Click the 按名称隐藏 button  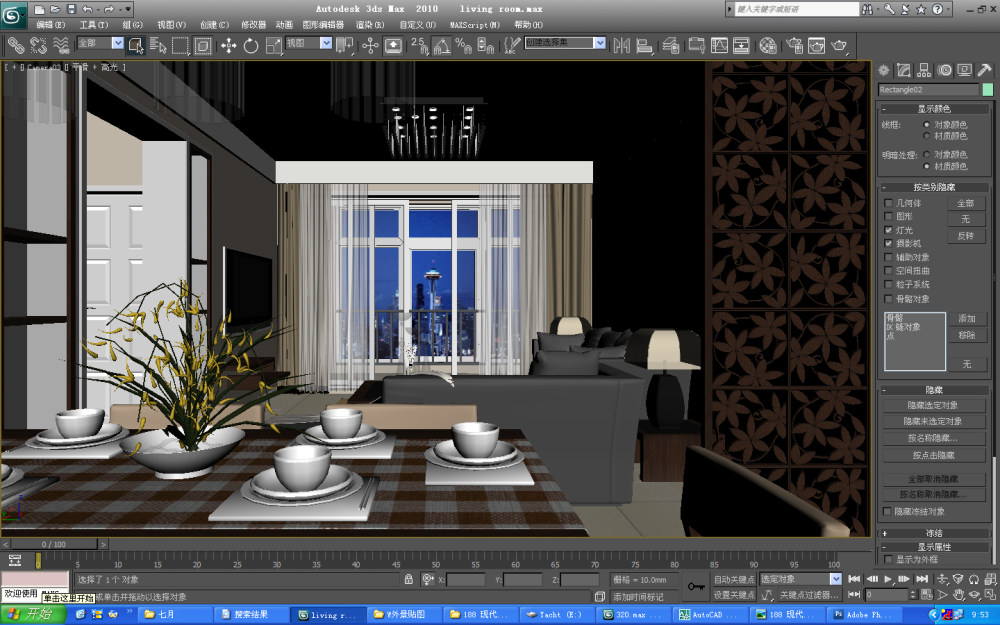pyautogui.click(x=933, y=438)
